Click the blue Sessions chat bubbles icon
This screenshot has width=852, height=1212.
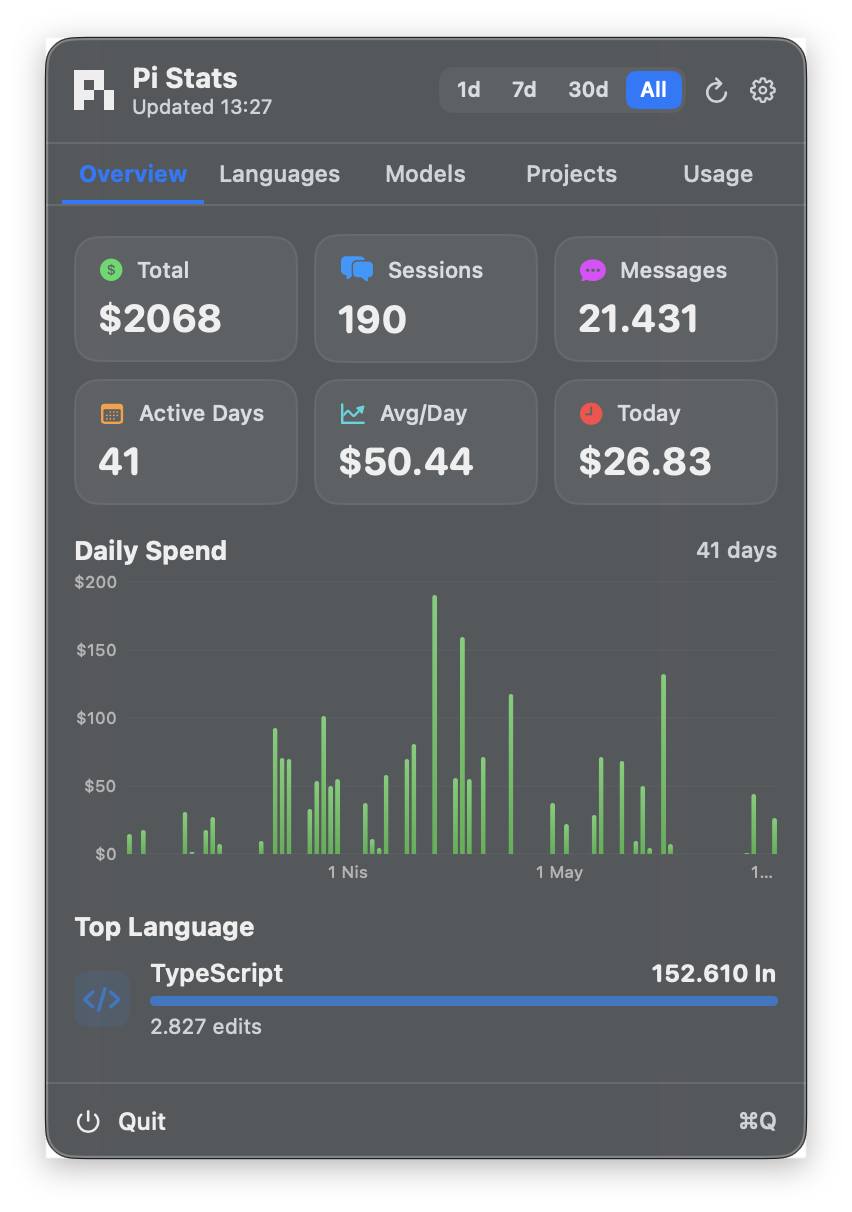[x=357, y=269]
